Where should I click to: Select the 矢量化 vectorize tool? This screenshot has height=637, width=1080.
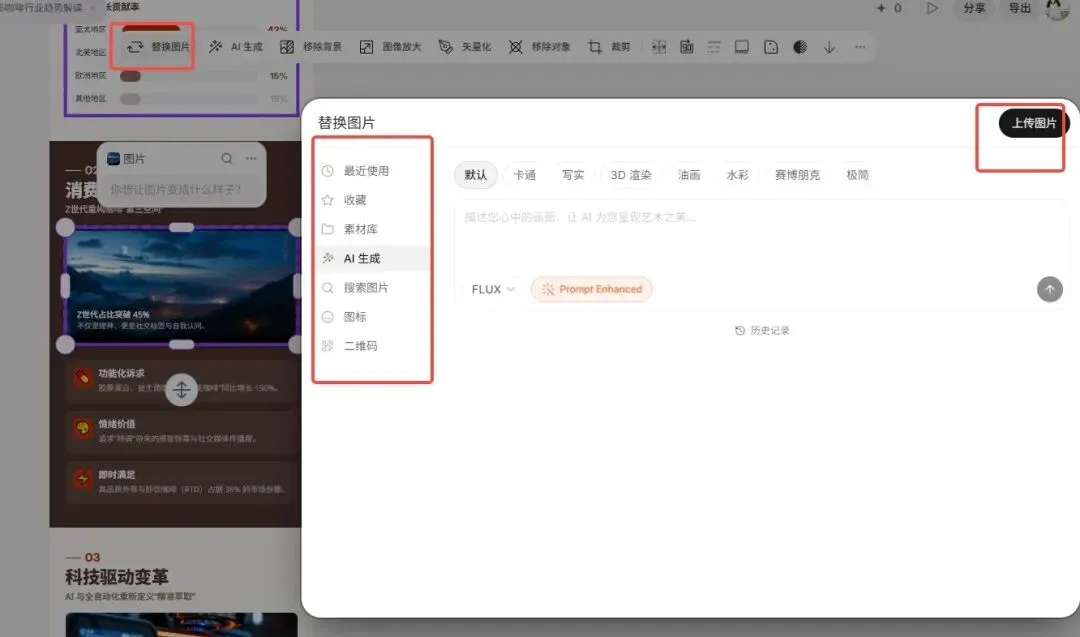pyautogui.click(x=465, y=47)
